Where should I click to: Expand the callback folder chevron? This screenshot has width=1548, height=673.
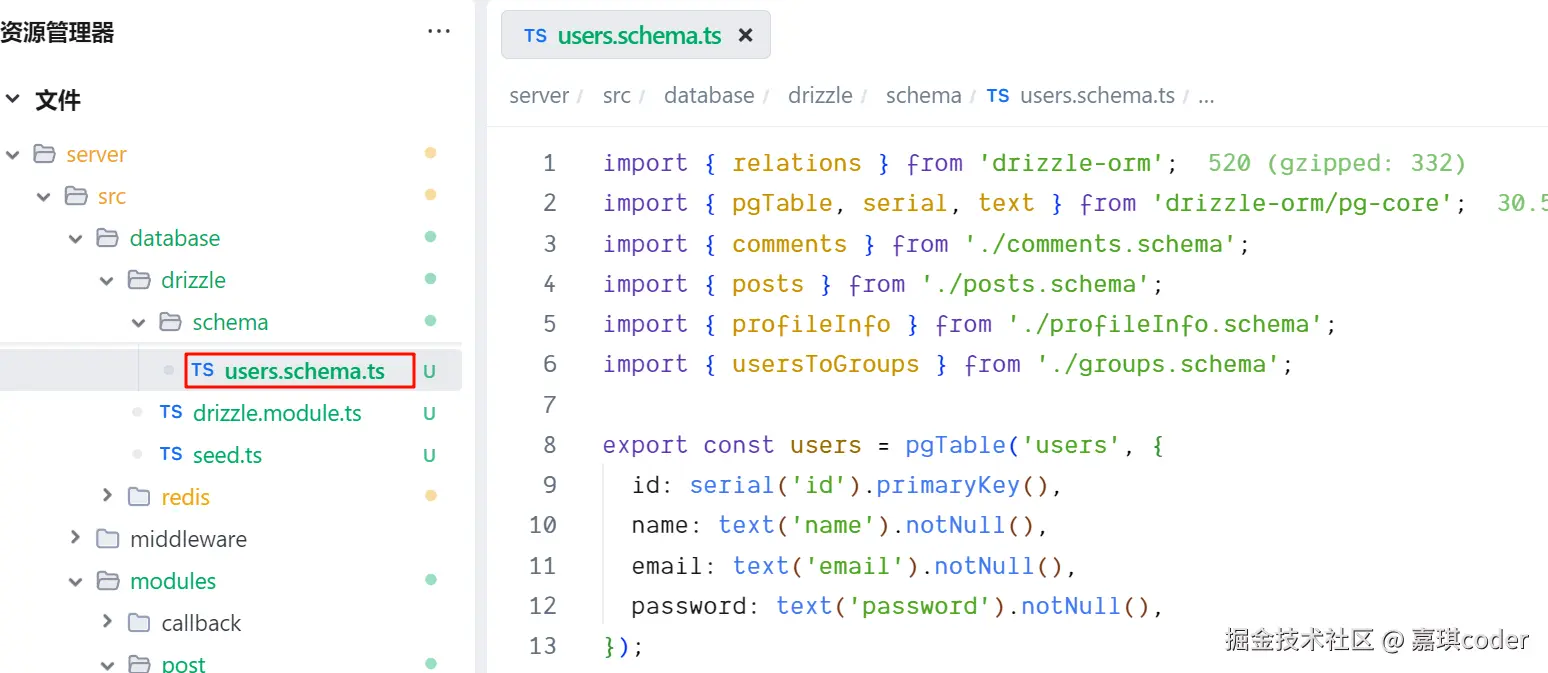click(108, 622)
